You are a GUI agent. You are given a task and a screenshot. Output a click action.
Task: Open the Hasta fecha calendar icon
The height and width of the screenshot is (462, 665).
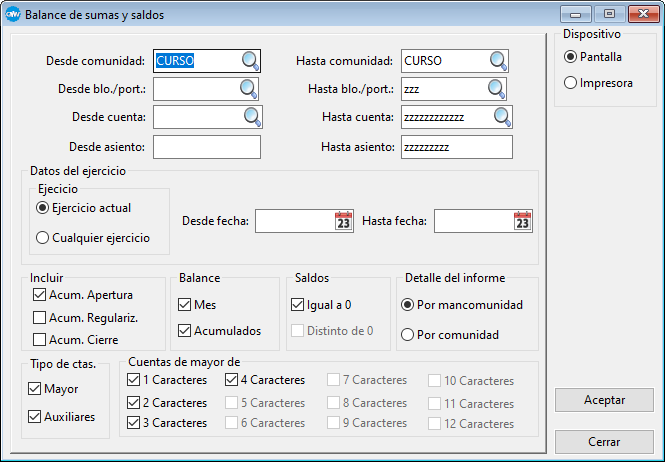[x=522, y=221]
